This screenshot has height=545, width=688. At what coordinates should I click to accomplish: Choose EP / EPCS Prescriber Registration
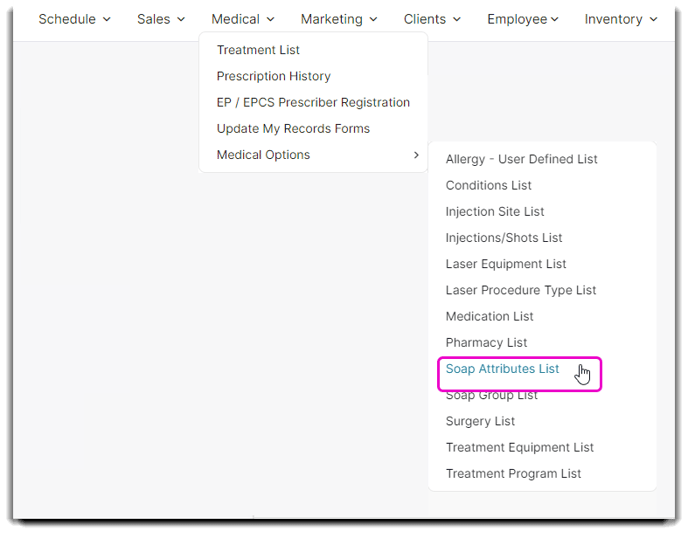click(x=313, y=102)
